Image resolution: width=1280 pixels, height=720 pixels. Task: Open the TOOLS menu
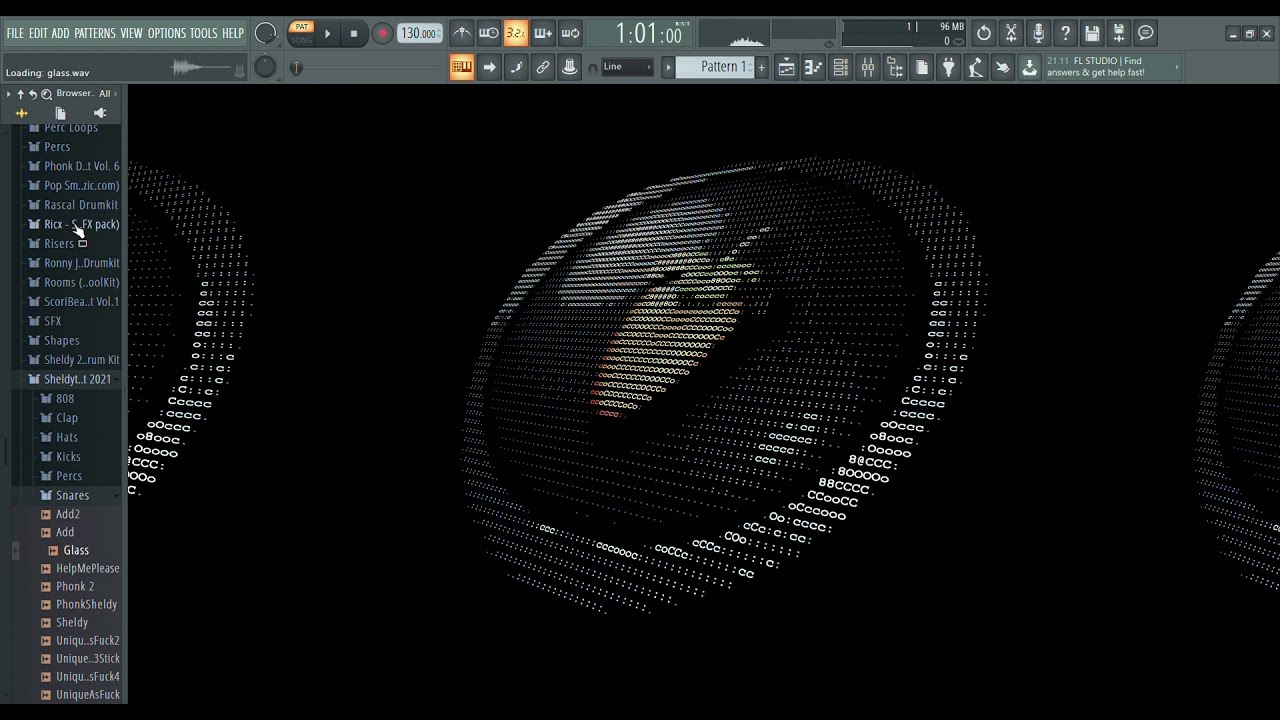click(x=204, y=34)
